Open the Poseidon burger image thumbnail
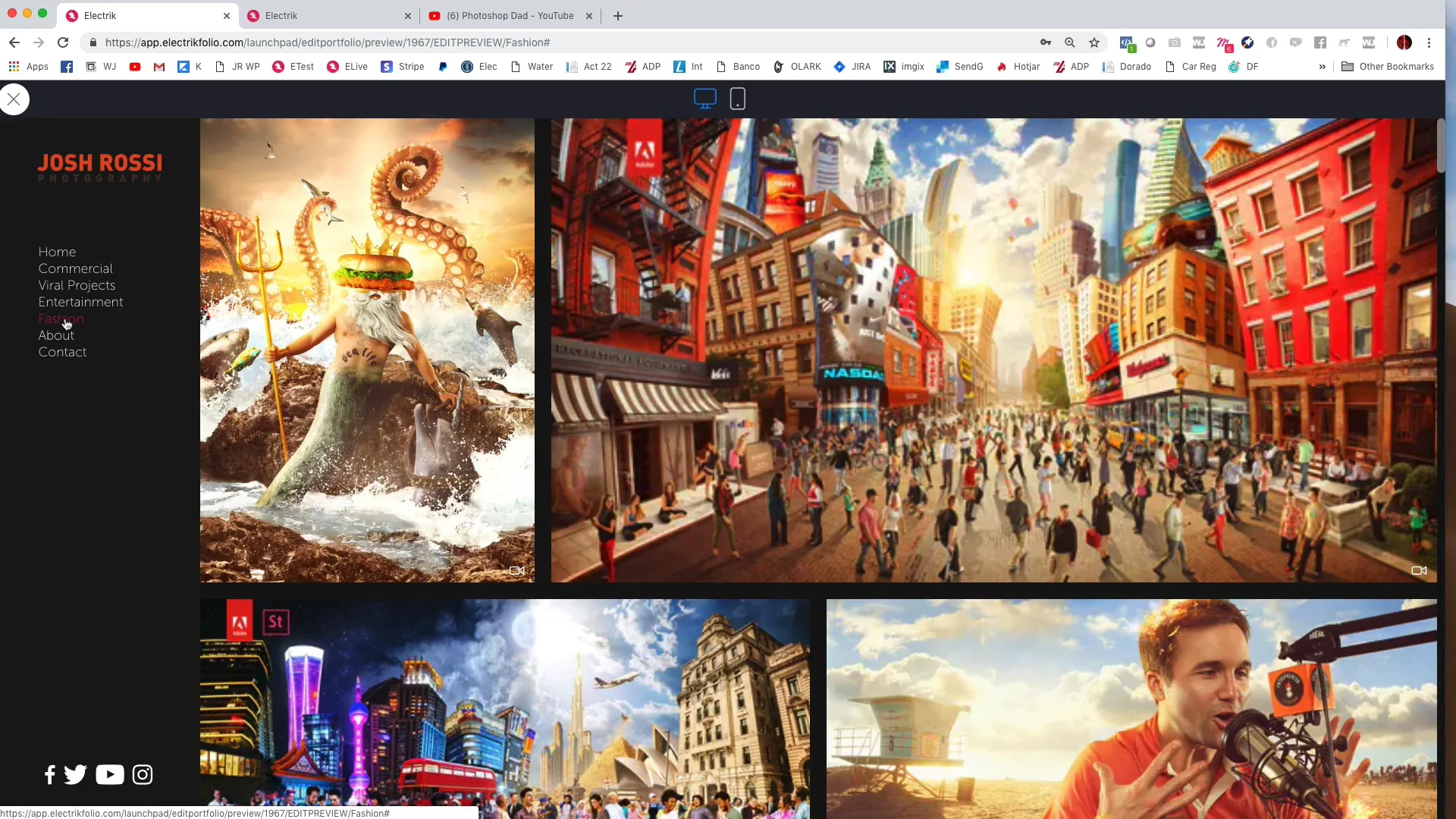The width and height of the screenshot is (1456, 819). (x=367, y=350)
